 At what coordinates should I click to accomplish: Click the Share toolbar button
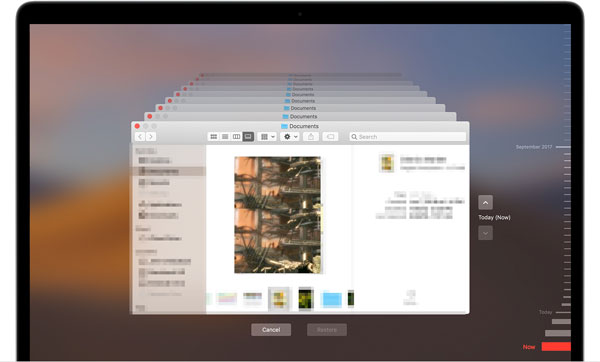(311, 137)
